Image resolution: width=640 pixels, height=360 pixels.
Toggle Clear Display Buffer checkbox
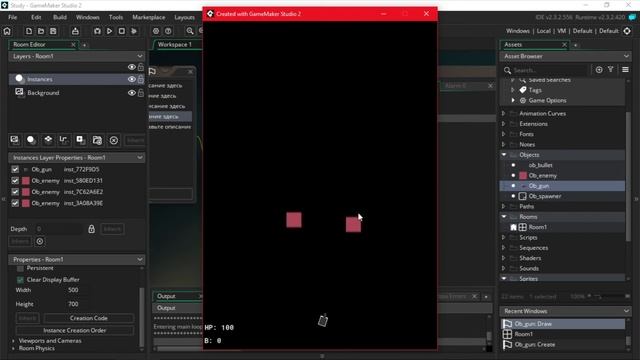point(20,280)
